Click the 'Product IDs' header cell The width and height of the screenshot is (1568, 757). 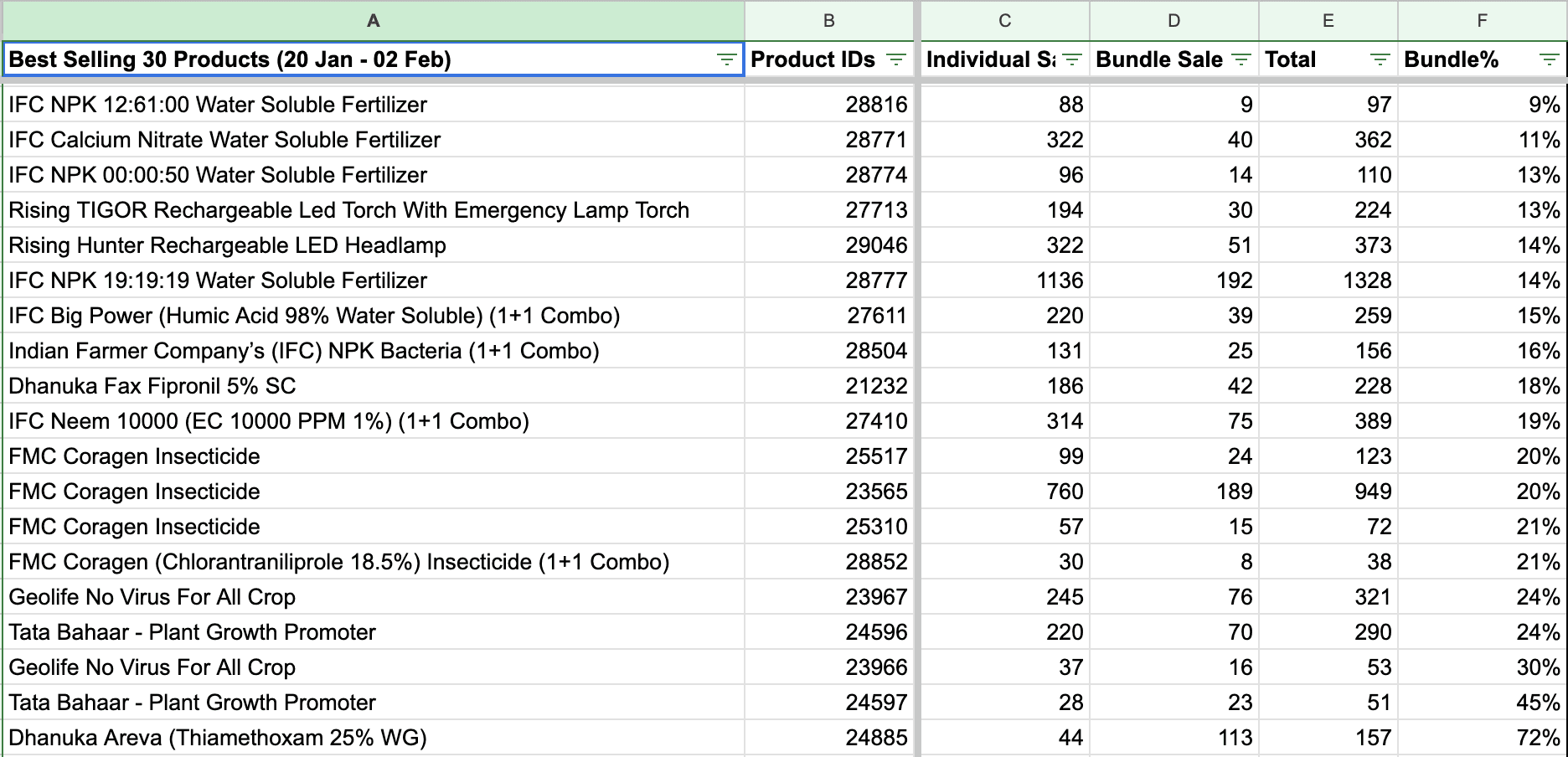click(829, 59)
